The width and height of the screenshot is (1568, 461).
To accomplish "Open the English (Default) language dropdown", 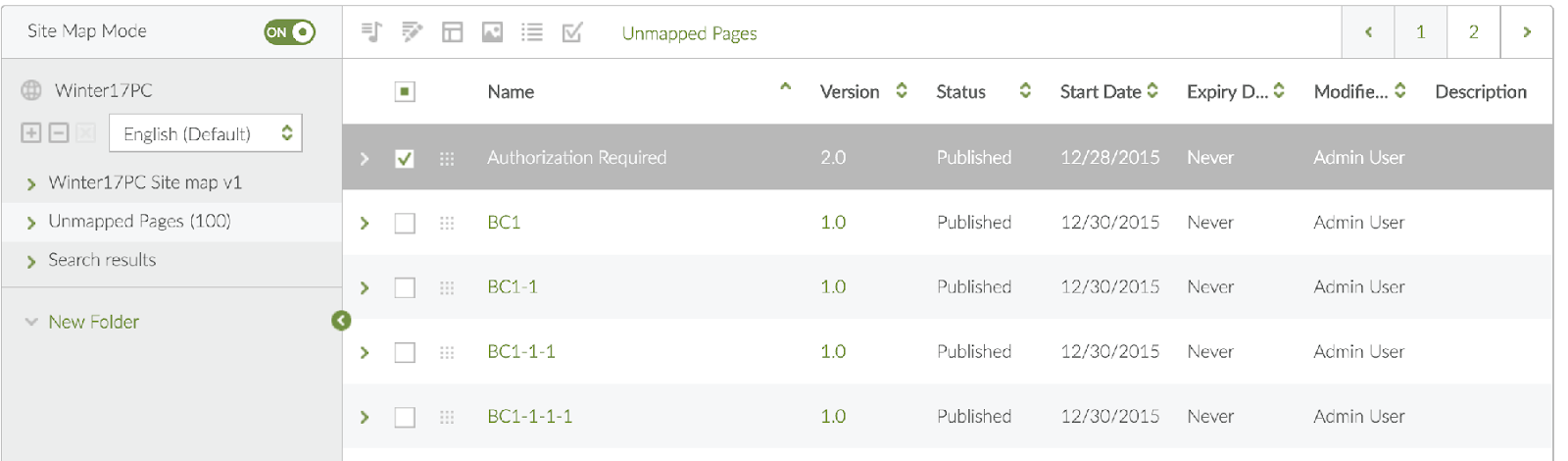I will tap(206, 133).
